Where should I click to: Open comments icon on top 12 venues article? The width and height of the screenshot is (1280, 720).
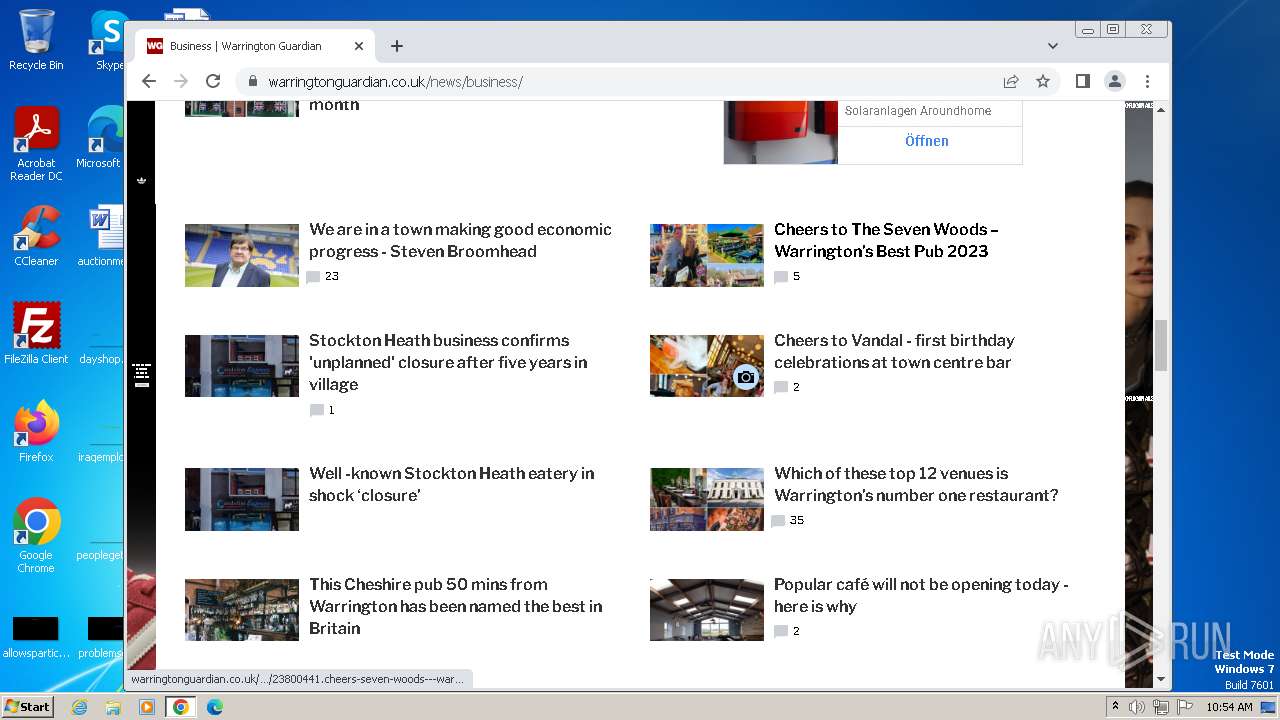click(778, 521)
